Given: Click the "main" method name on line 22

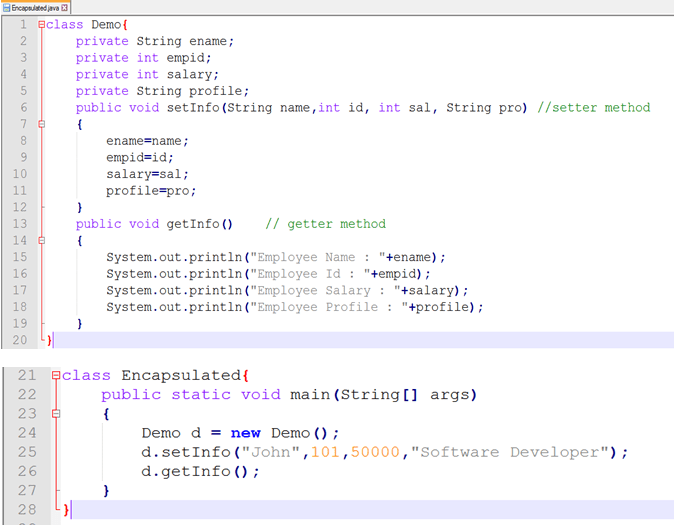Looking at the screenshot, I should pos(309,394).
